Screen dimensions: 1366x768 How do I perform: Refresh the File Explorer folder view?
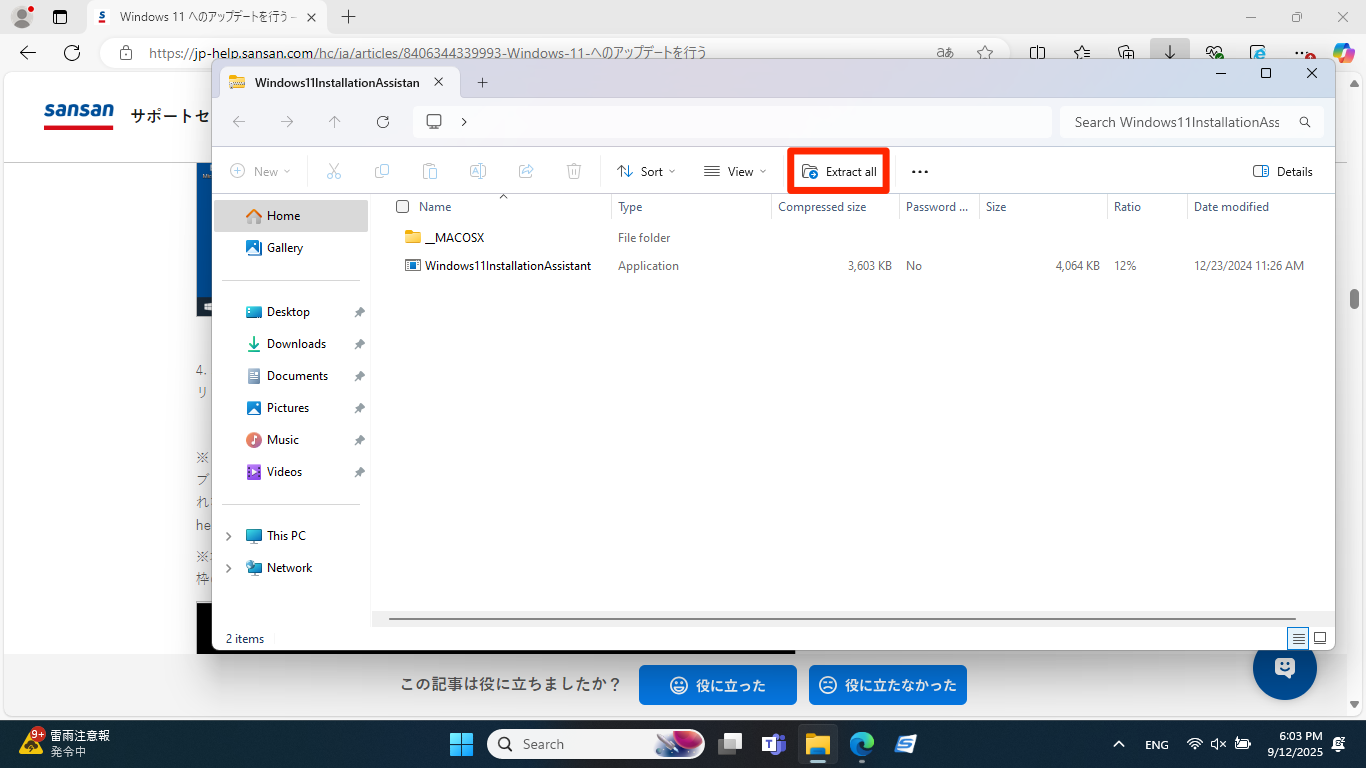[x=383, y=122]
